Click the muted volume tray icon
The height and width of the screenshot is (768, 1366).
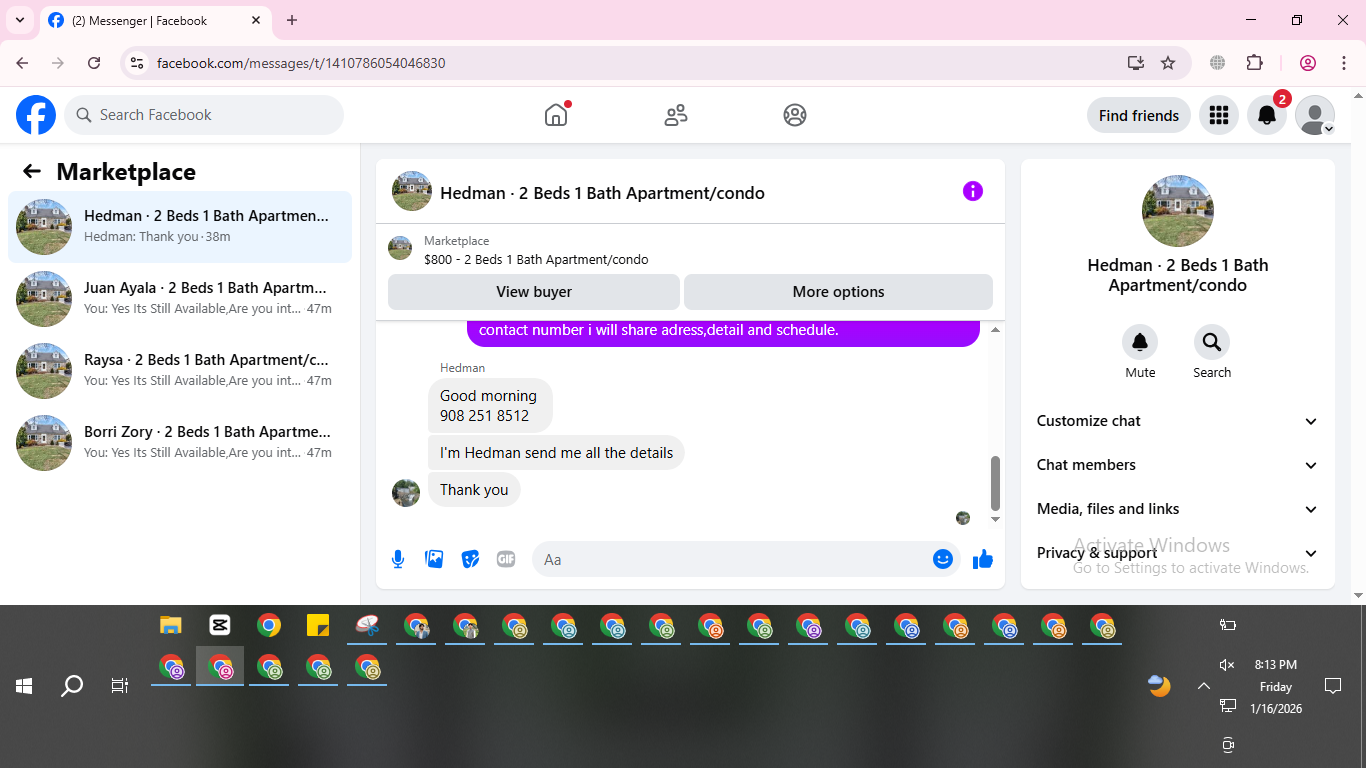pyautogui.click(x=1228, y=665)
